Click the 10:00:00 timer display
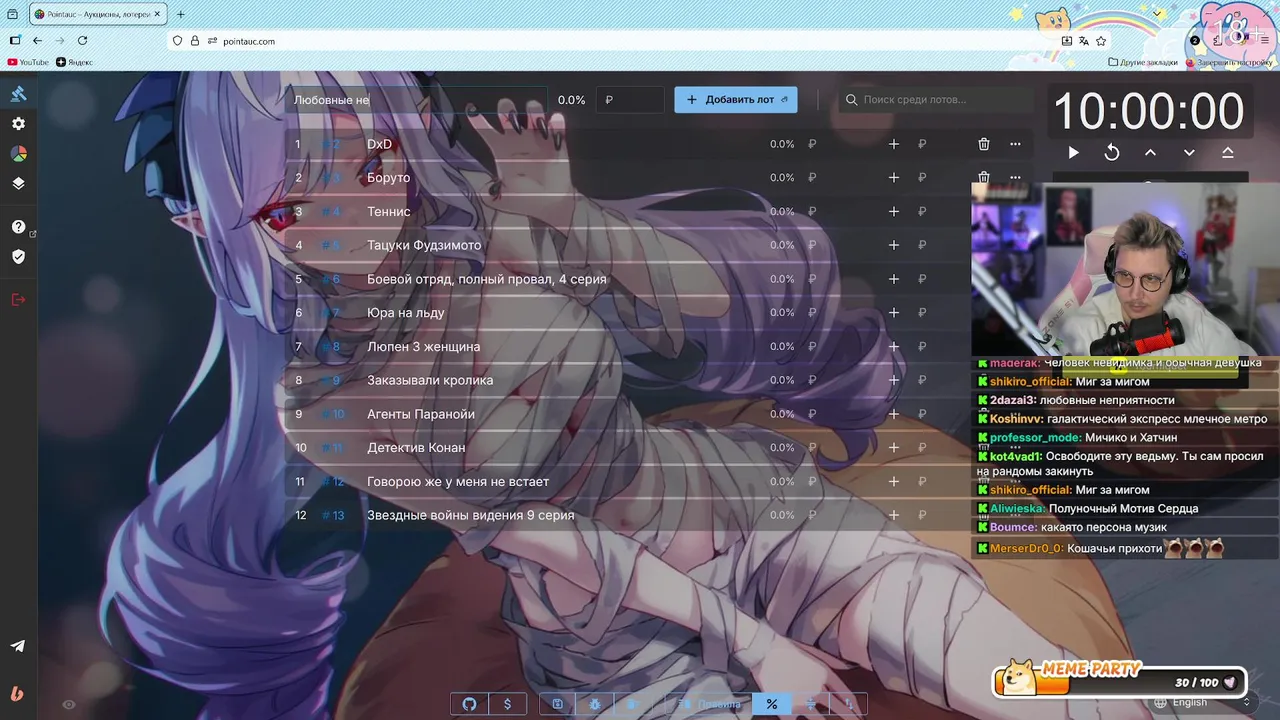1280x720 pixels. pyautogui.click(x=1148, y=111)
